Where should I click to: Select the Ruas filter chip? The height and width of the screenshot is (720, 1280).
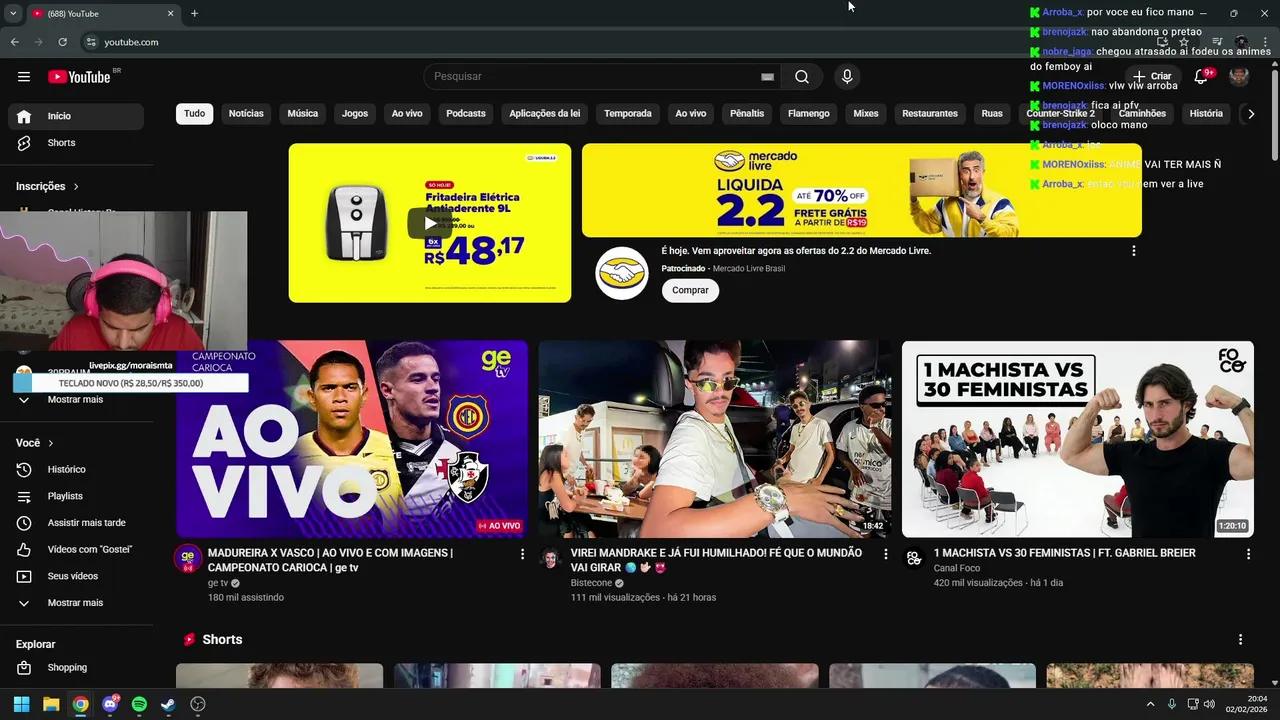point(992,114)
